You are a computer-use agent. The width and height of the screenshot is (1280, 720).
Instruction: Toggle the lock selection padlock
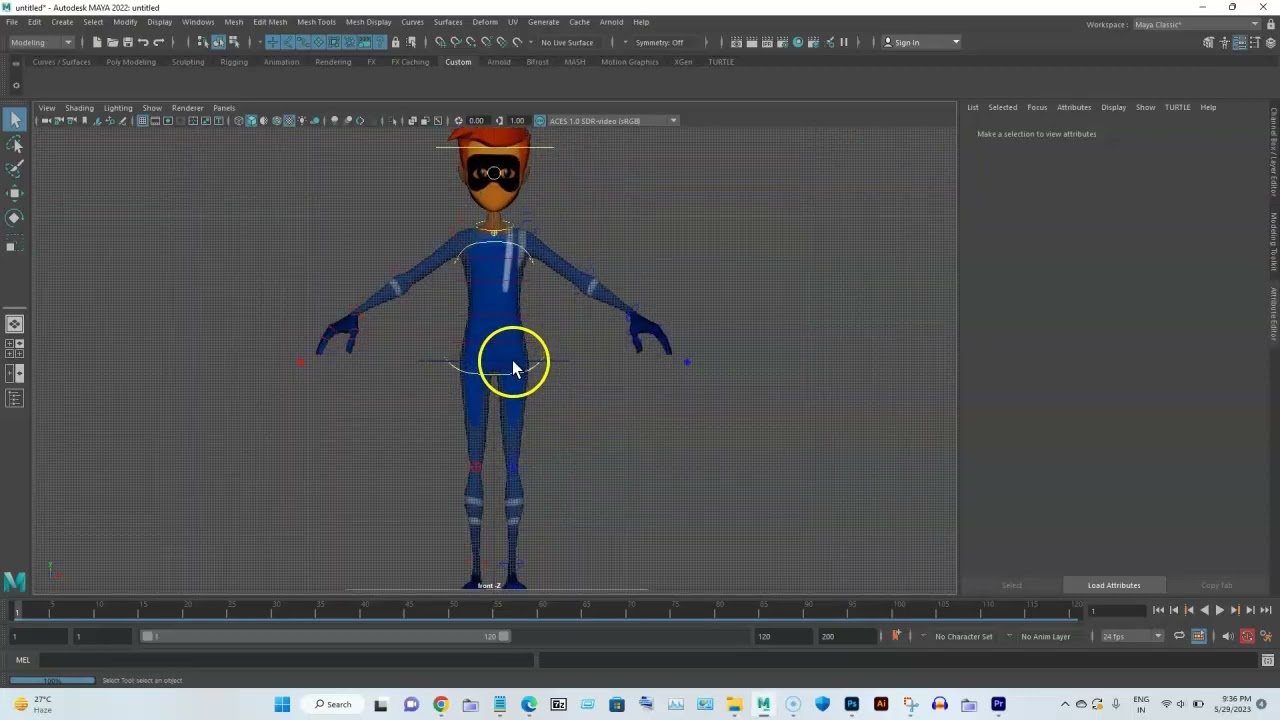coord(395,42)
